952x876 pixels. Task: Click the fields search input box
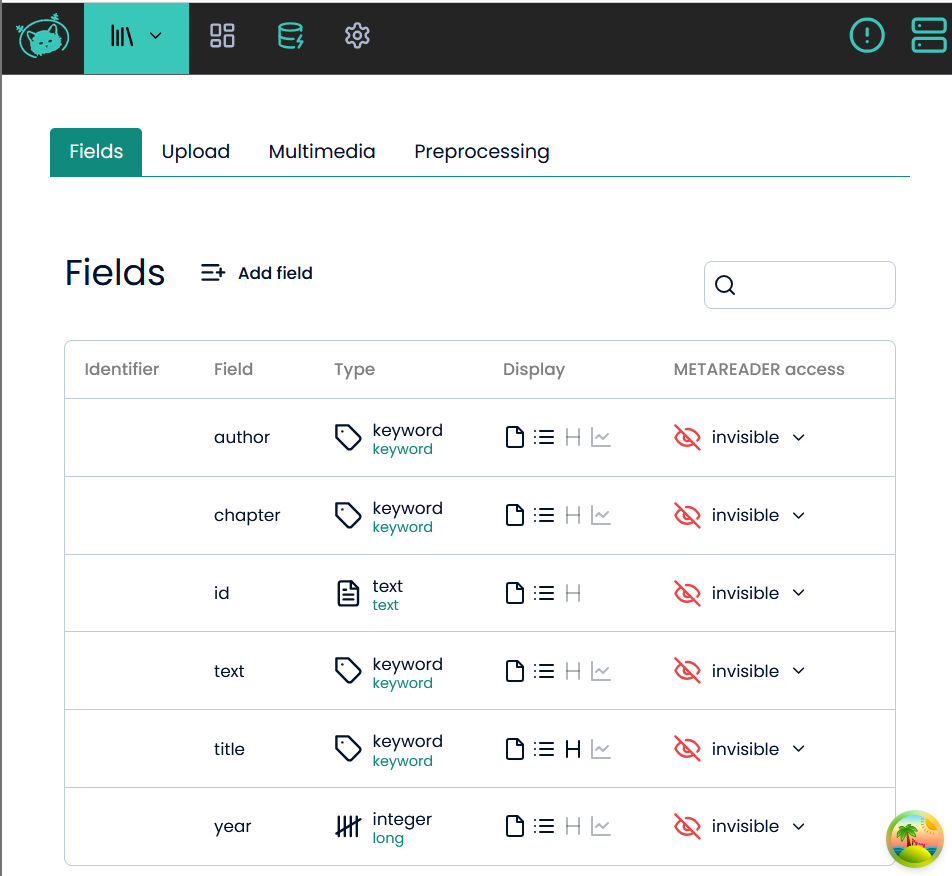[811, 285]
